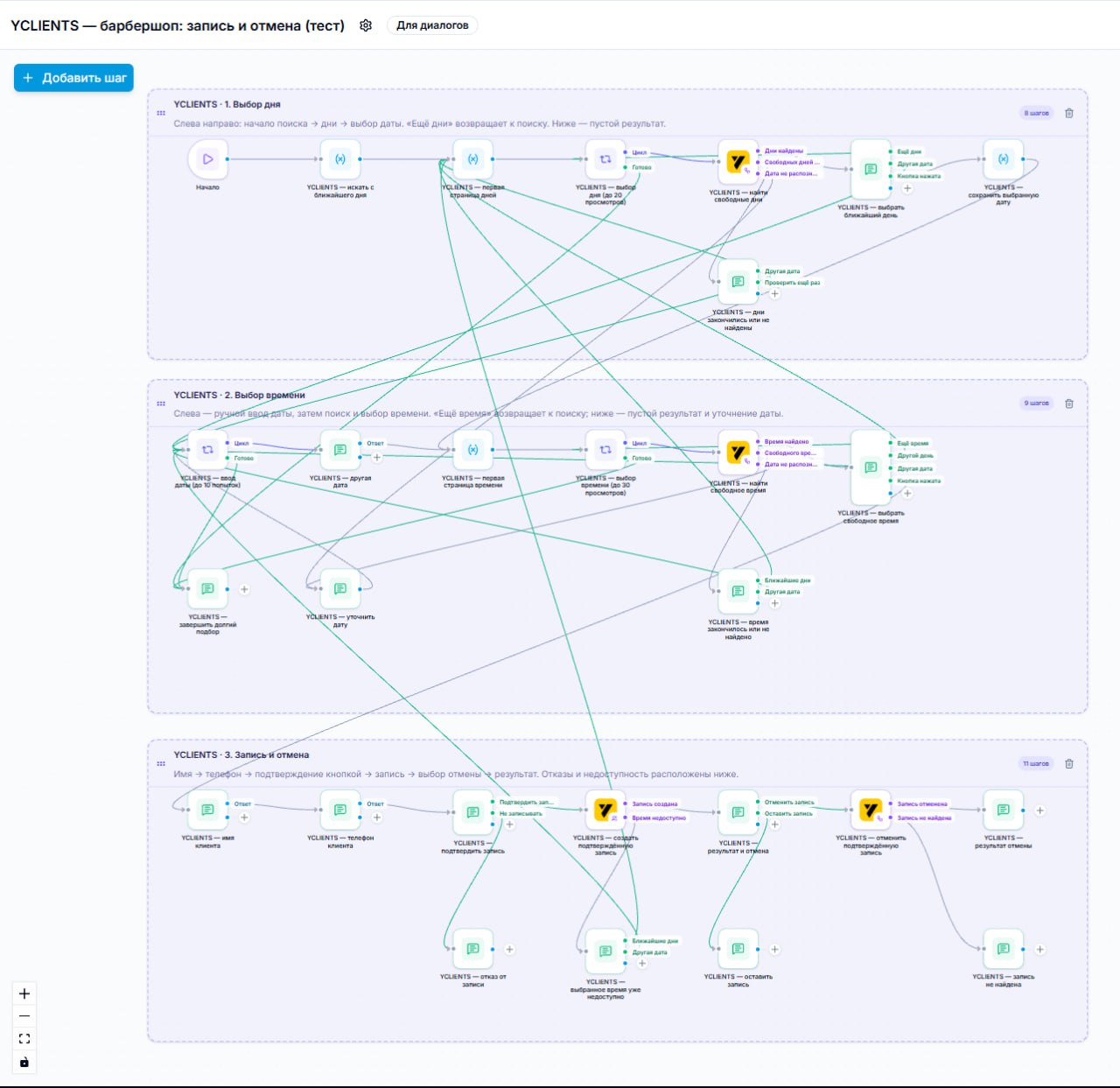This screenshot has height=1088, width=1120.
Task: Click the '8 шагов' badge of first group
Action: (1036, 113)
